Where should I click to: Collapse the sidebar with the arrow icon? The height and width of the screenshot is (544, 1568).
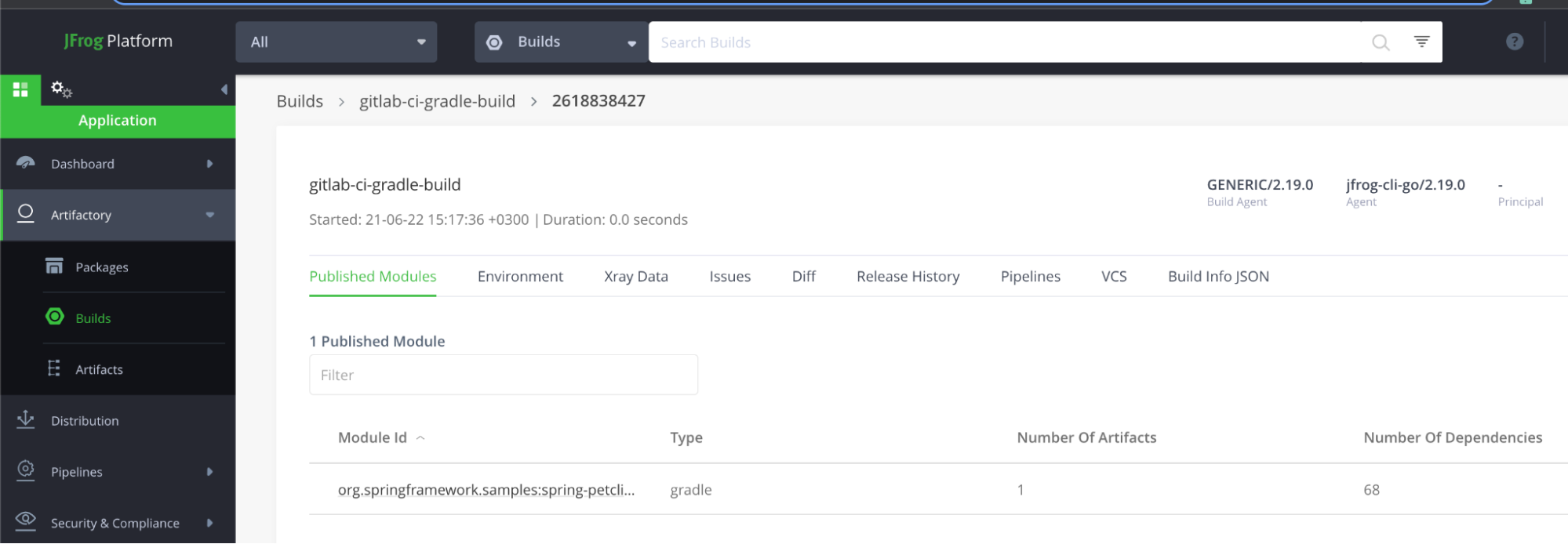point(224,89)
